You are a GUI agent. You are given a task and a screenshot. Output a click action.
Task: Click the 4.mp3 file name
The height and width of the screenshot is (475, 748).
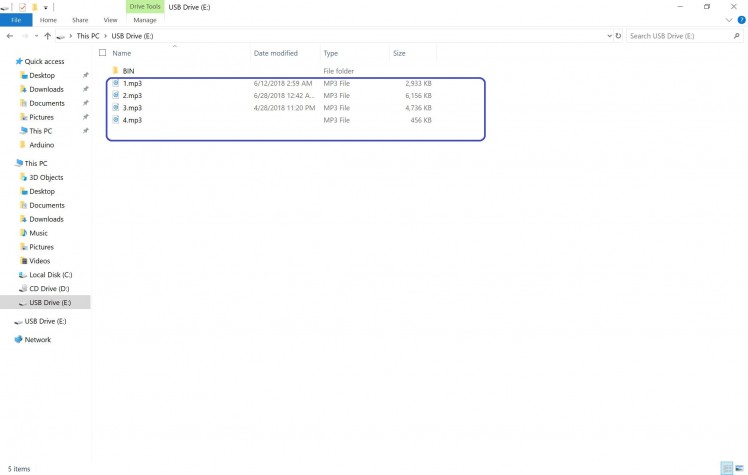tap(132, 120)
